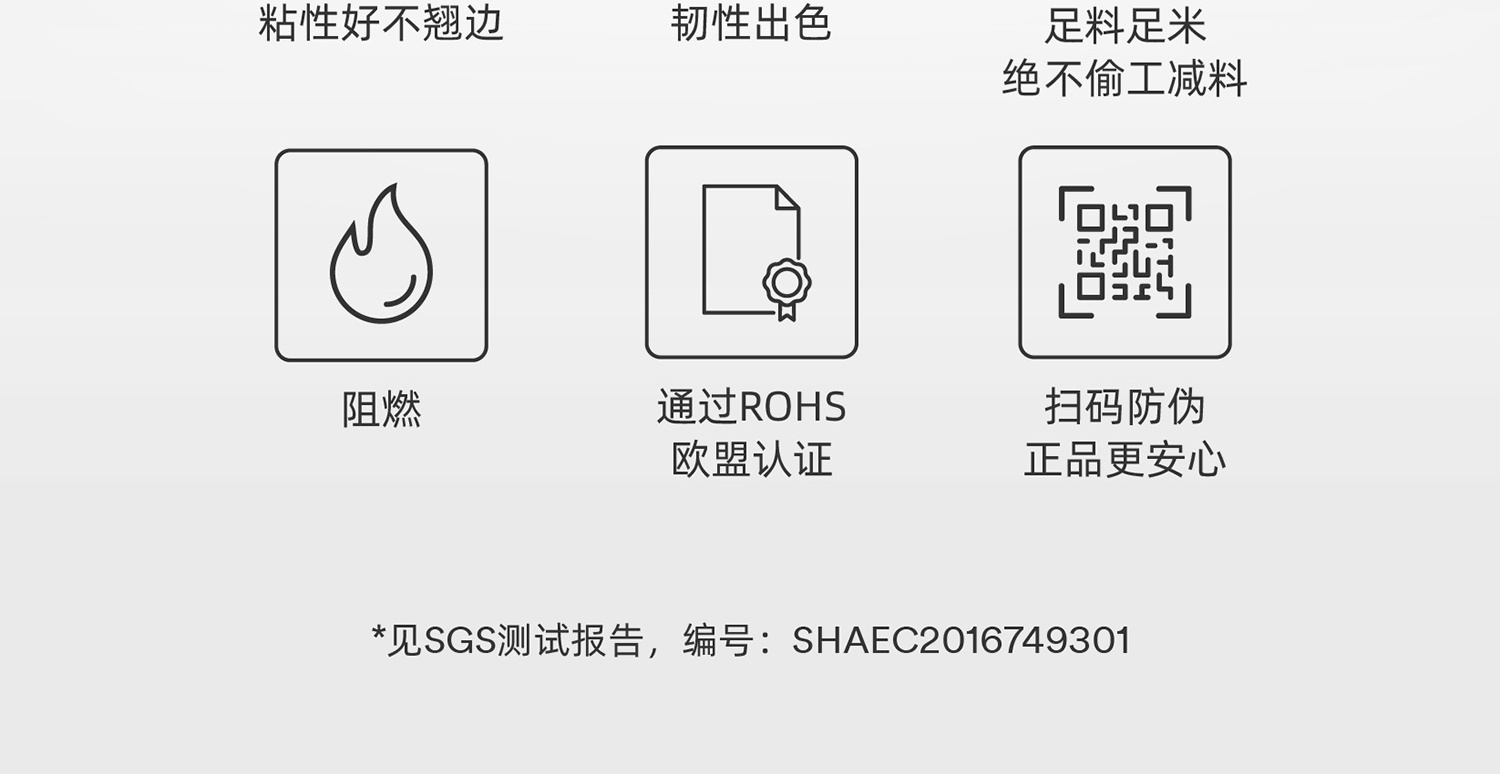Click the 粘性好不翘边 heading text
This screenshot has height=774, width=1500.
[x=381, y=23]
